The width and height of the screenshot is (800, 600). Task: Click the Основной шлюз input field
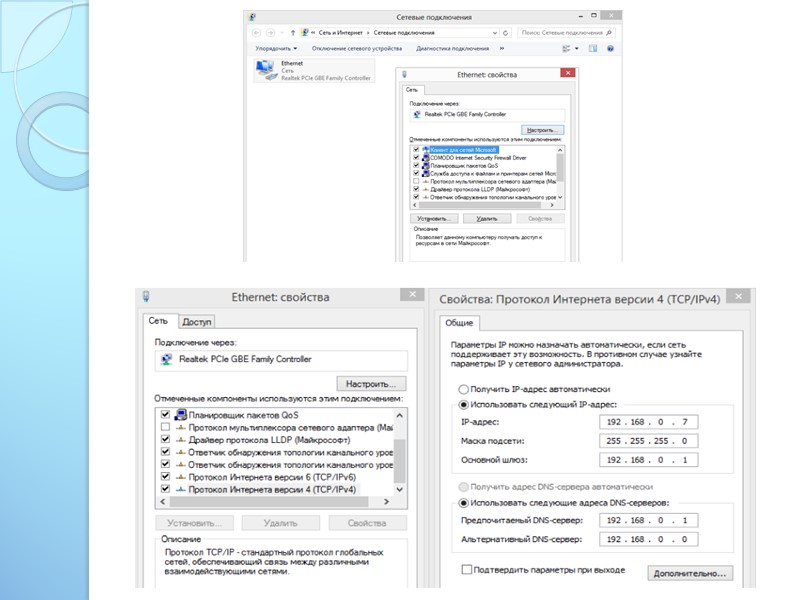[648, 460]
